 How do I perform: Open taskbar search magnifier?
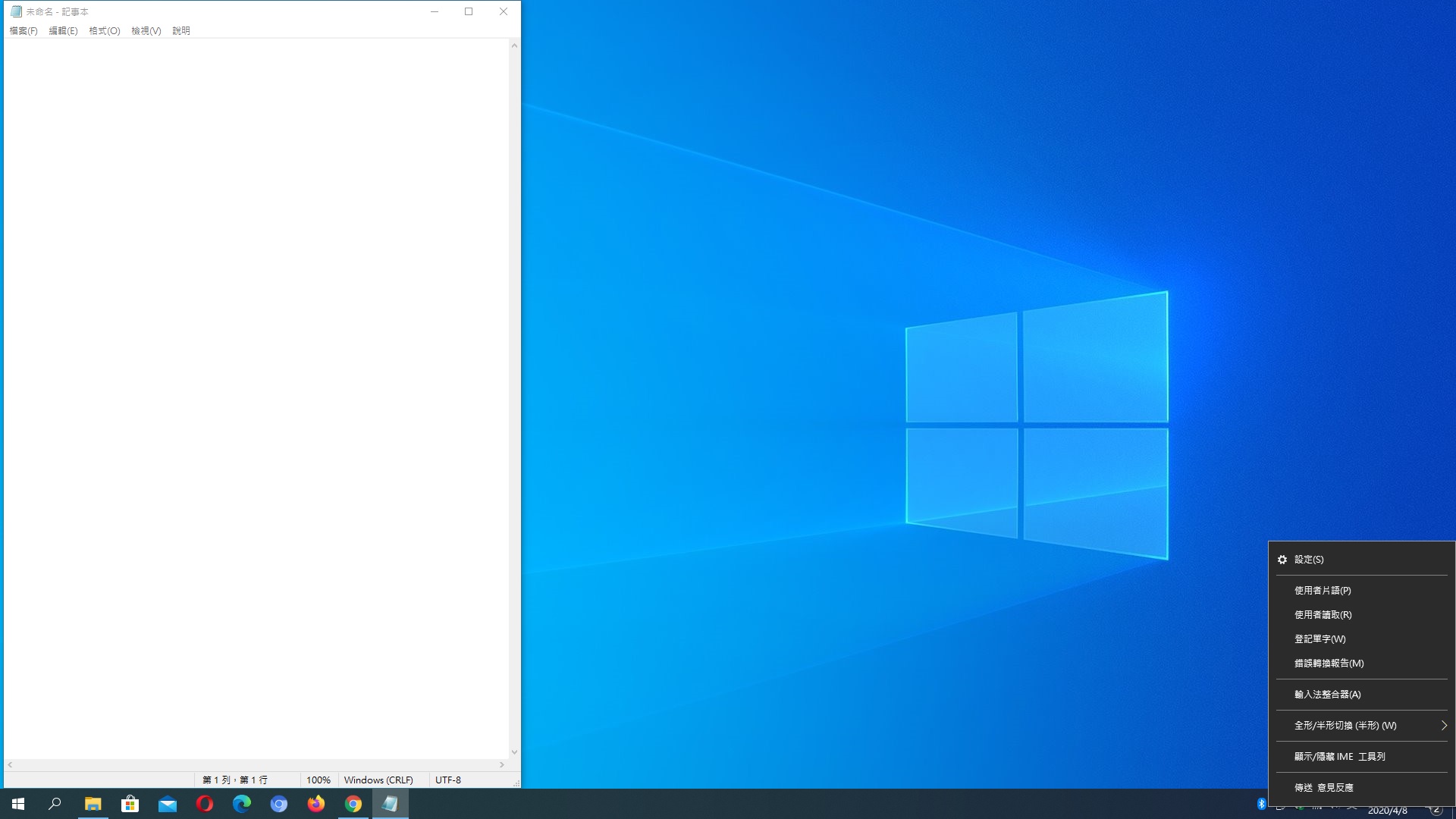pos(55,804)
